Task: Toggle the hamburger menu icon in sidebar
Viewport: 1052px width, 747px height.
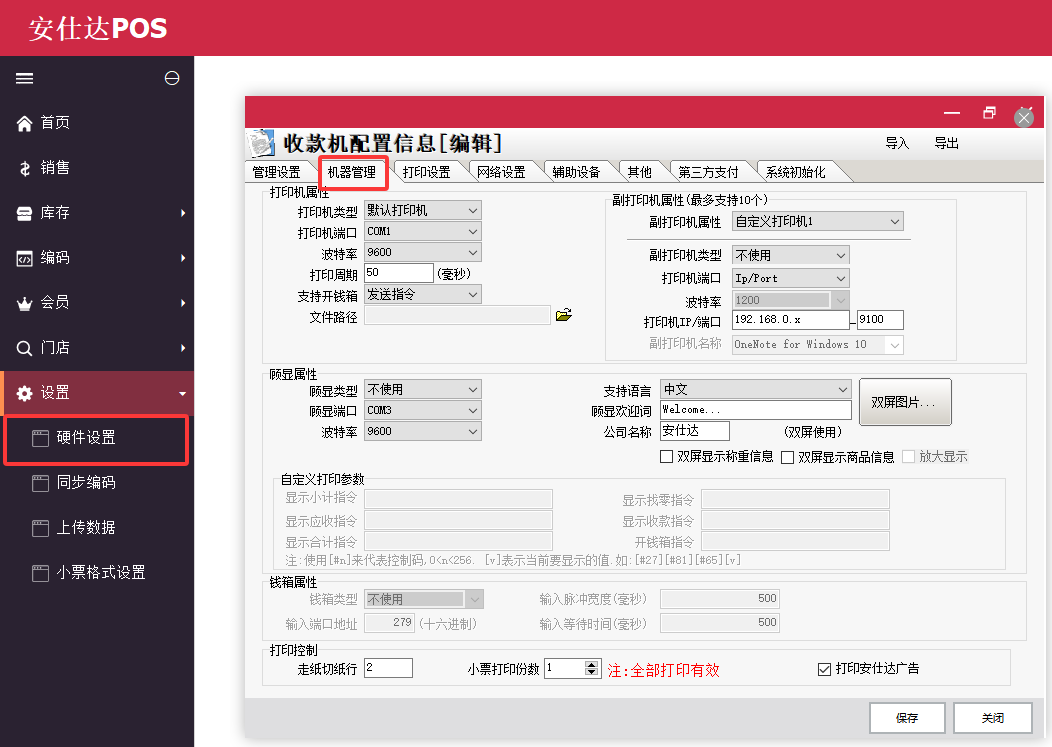Action: (x=24, y=79)
